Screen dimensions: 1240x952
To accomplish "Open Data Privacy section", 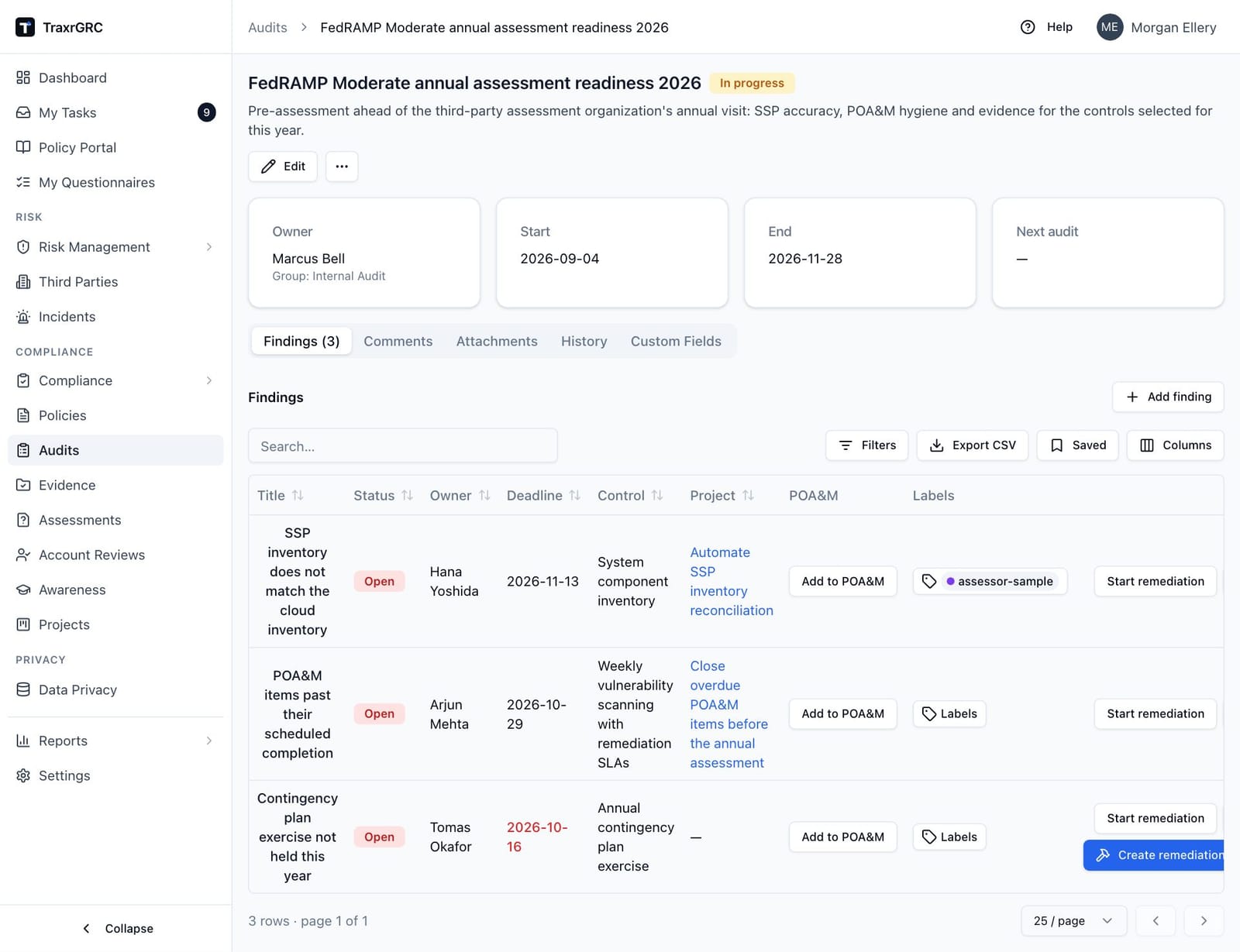I will [115, 689].
